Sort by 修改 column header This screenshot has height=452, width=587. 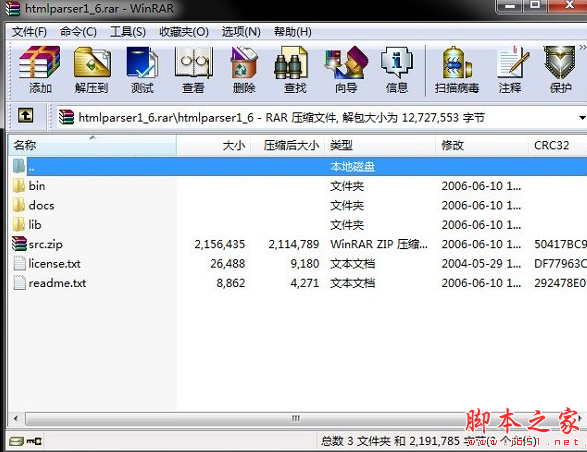(482, 145)
